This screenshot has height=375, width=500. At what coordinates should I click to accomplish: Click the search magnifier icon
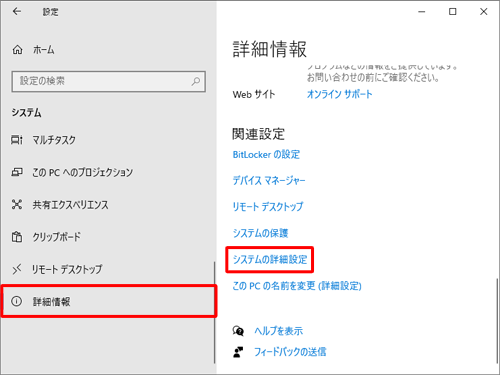196,81
